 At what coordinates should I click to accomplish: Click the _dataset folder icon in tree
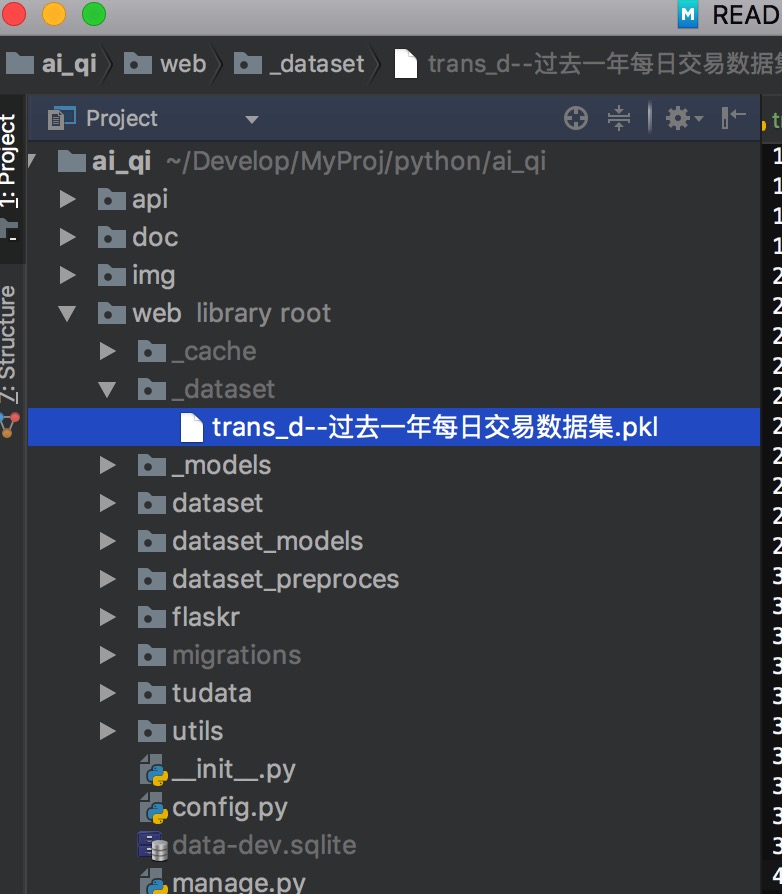(152, 389)
